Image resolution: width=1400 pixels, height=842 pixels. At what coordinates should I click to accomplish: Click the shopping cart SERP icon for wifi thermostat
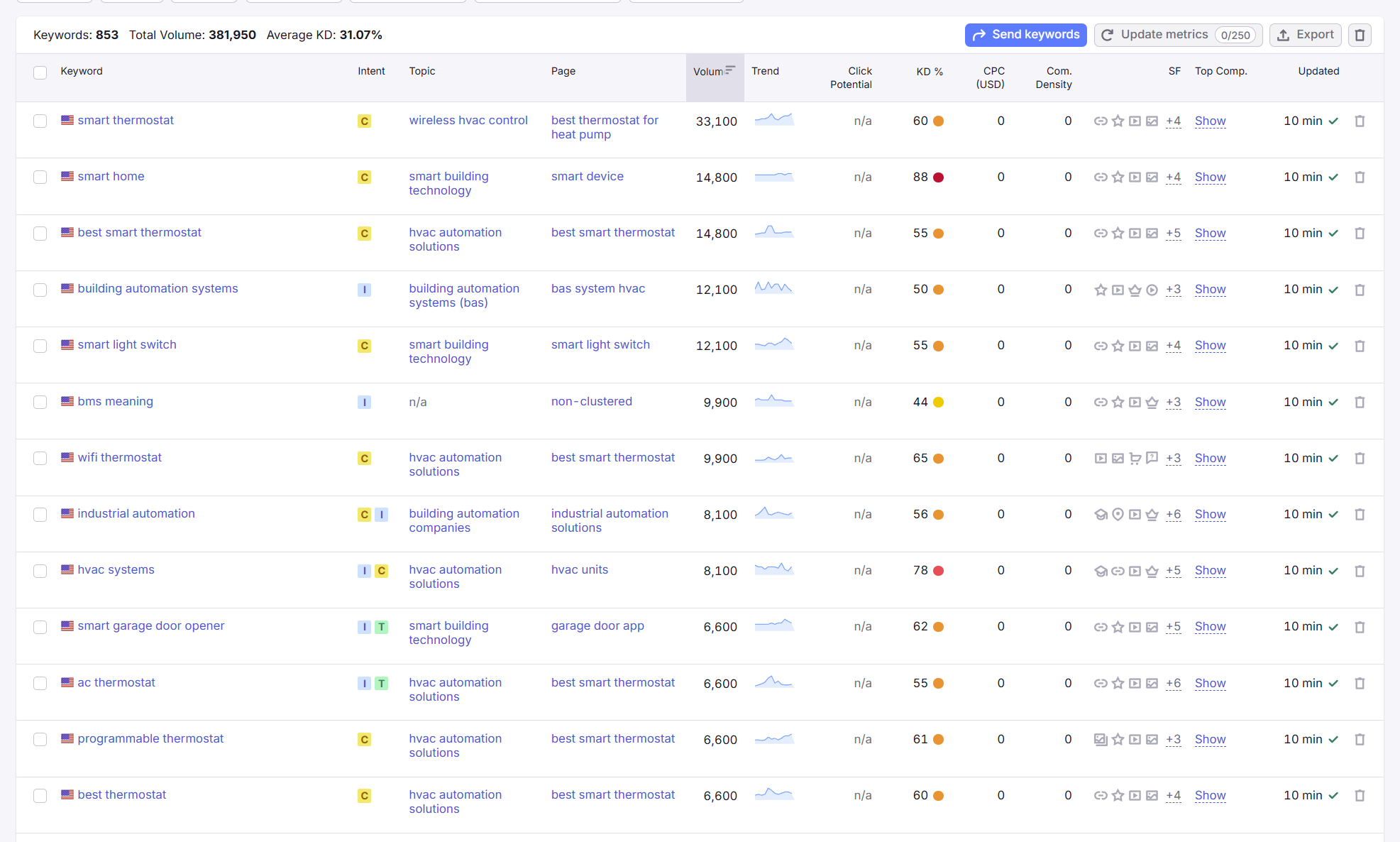coord(1135,459)
